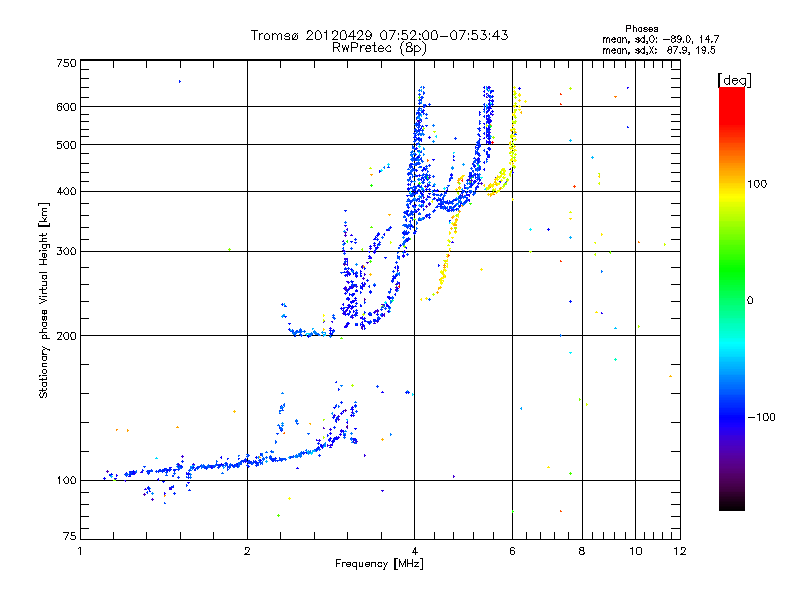Image resolution: width=800 pixels, height=600 pixels.
Task: Click the x-axis label "8"
Action: click(582, 551)
